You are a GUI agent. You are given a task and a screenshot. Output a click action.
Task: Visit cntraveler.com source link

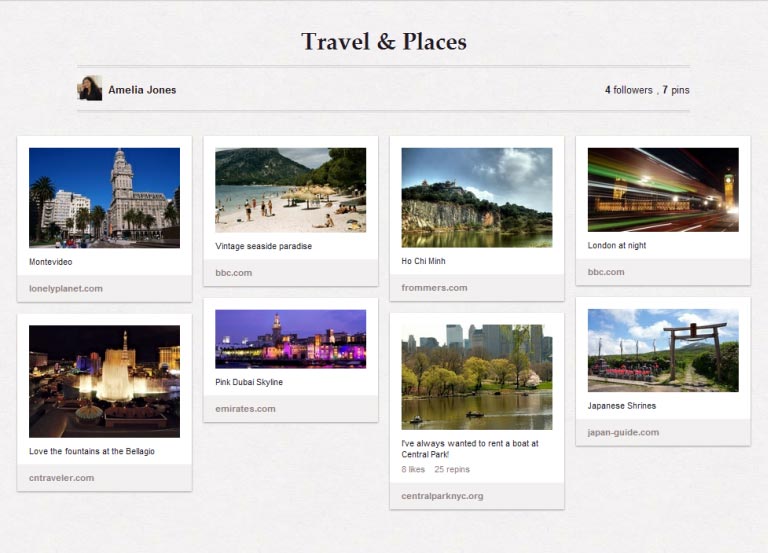62,478
